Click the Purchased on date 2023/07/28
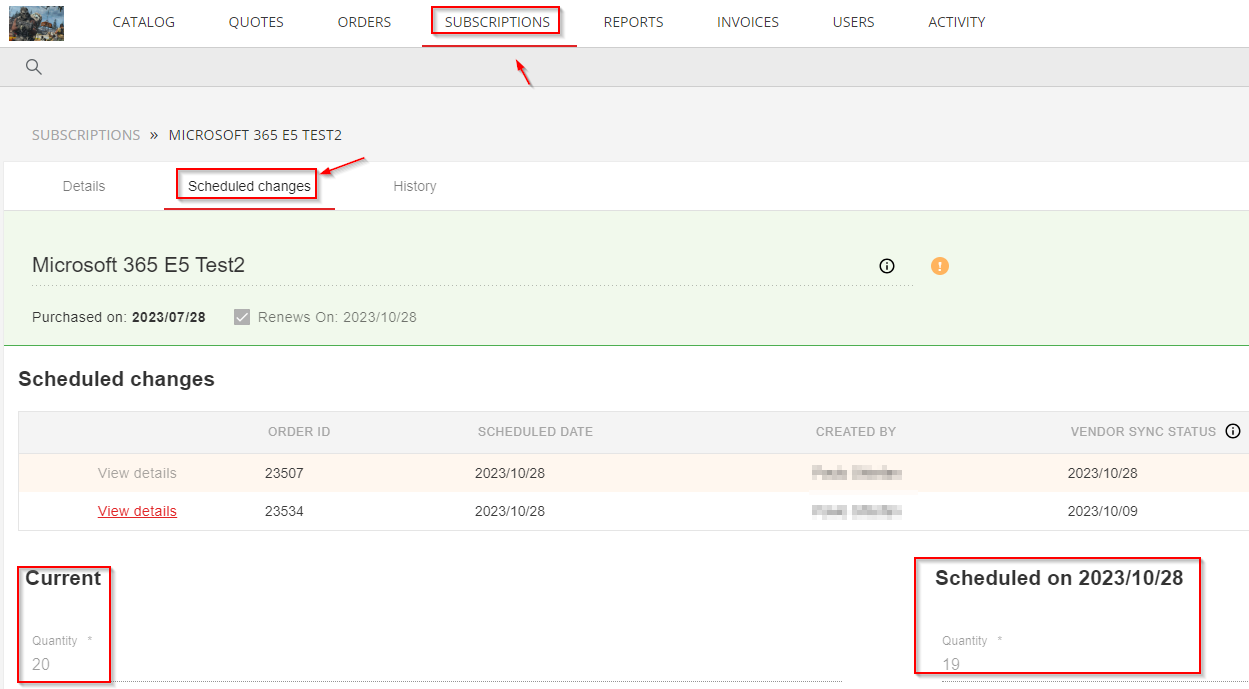The height and width of the screenshot is (689, 1249). pyautogui.click(x=169, y=317)
